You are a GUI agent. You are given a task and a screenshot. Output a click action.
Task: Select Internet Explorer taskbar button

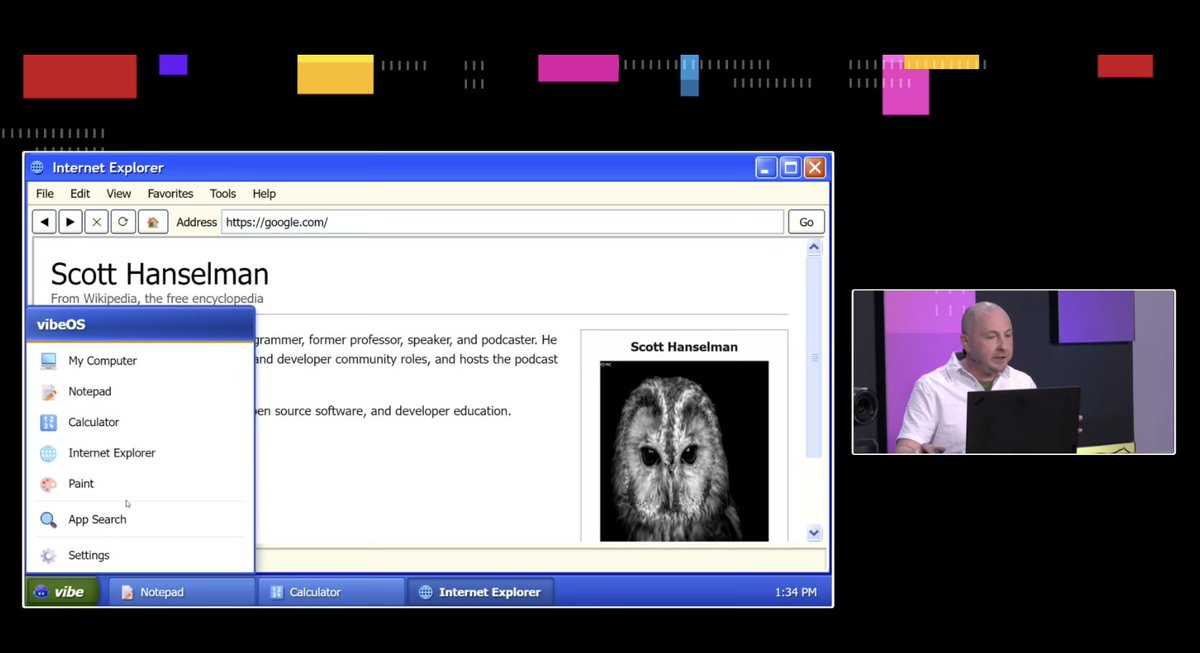coord(480,592)
